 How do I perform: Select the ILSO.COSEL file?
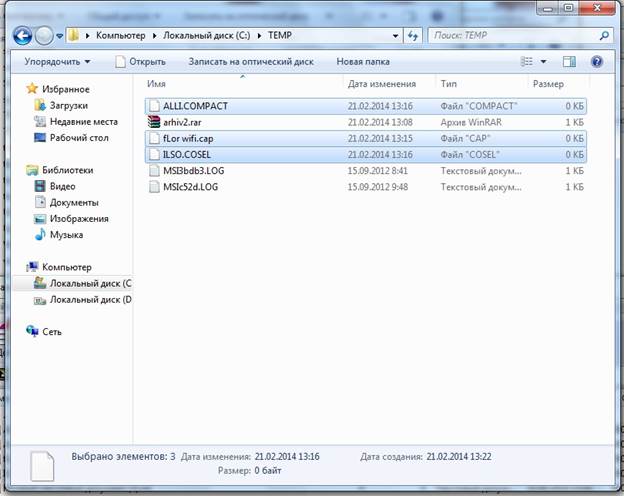pyautogui.click(x=365, y=154)
